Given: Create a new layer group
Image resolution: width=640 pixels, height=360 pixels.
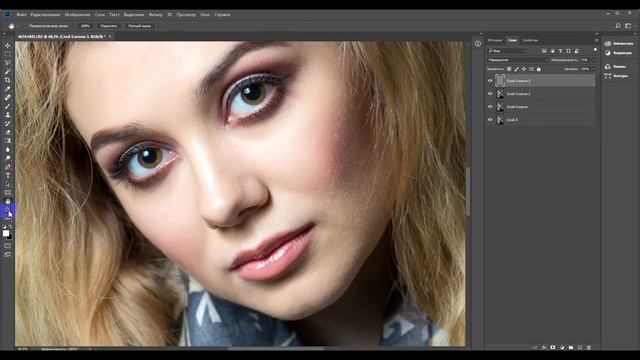Looking at the screenshot, I should pyautogui.click(x=571, y=347).
